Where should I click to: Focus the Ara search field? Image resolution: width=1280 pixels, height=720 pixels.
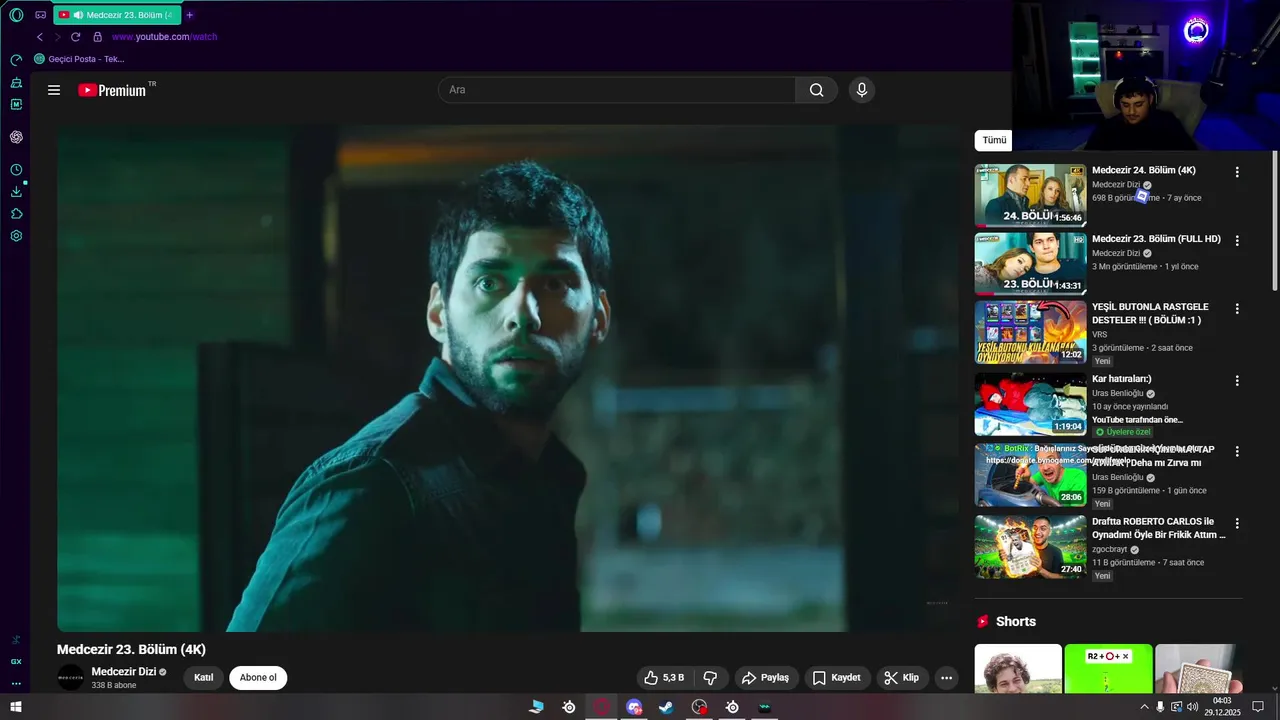pos(617,90)
